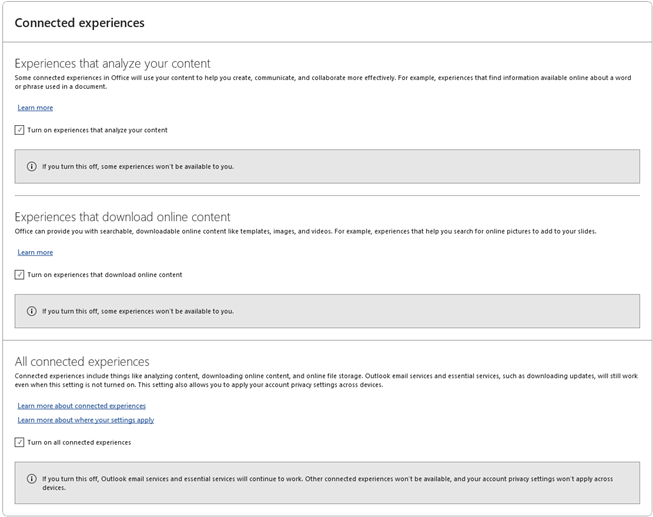
Task: Disable 'Turn on all connected experiences' checkbox
Action: point(20,442)
